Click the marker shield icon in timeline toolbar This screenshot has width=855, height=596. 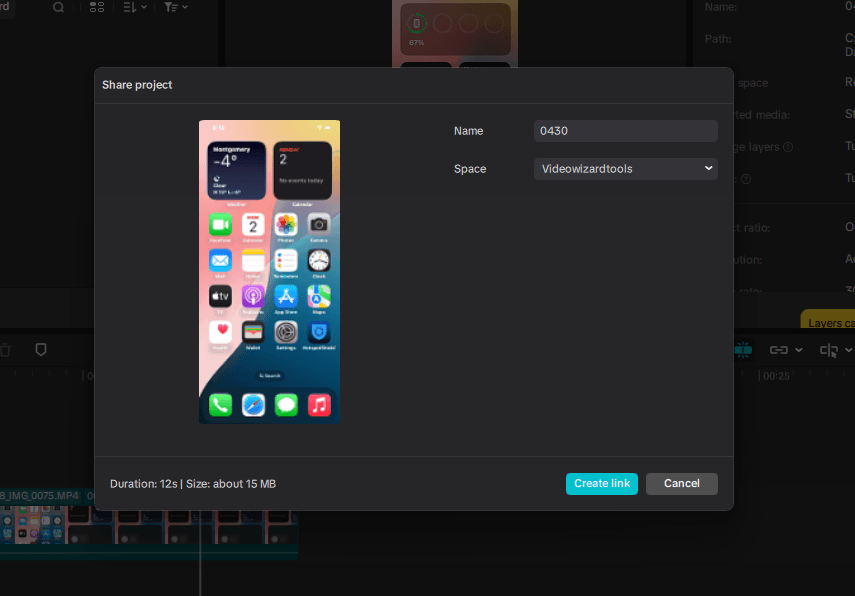[x=41, y=350]
